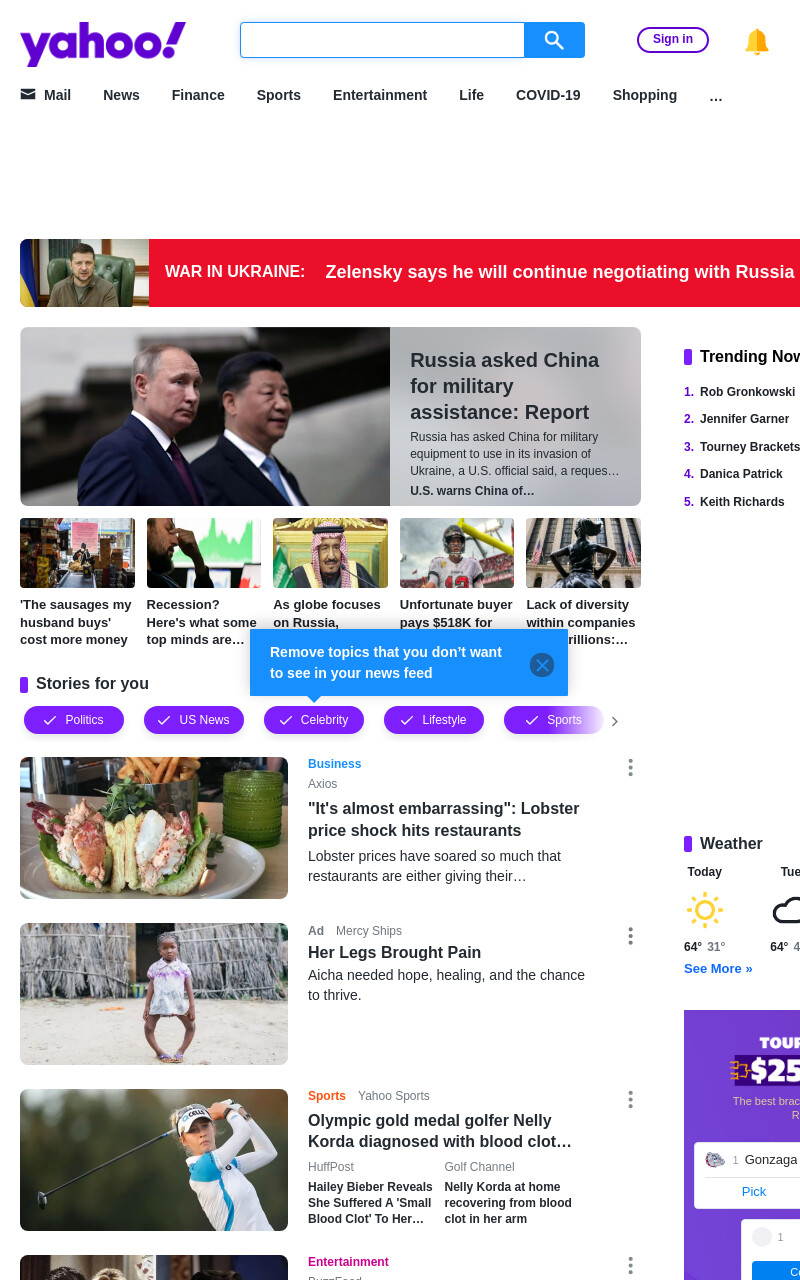Open Mail from the envelope icon
This screenshot has height=1280, width=800.
click(28, 94)
